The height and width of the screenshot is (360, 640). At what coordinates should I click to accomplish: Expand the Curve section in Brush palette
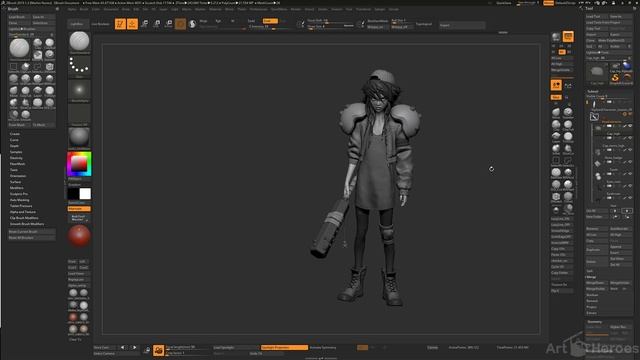(14, 140)
